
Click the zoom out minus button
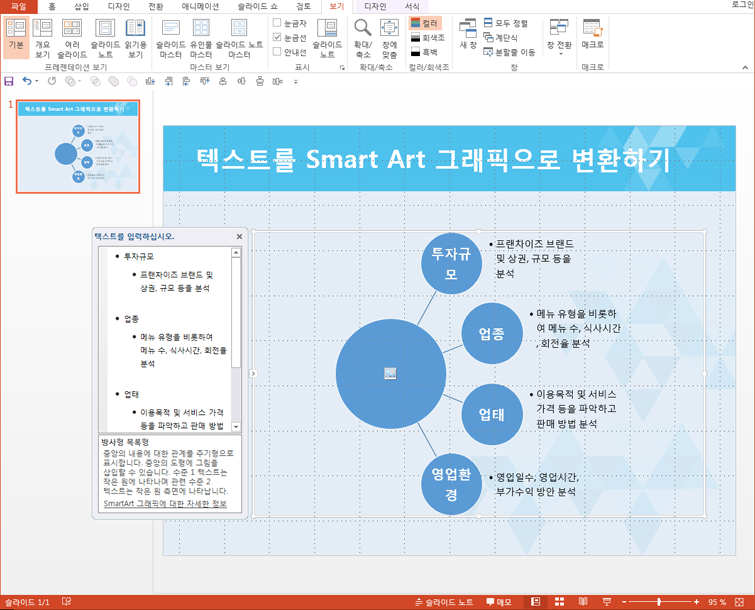624,602
